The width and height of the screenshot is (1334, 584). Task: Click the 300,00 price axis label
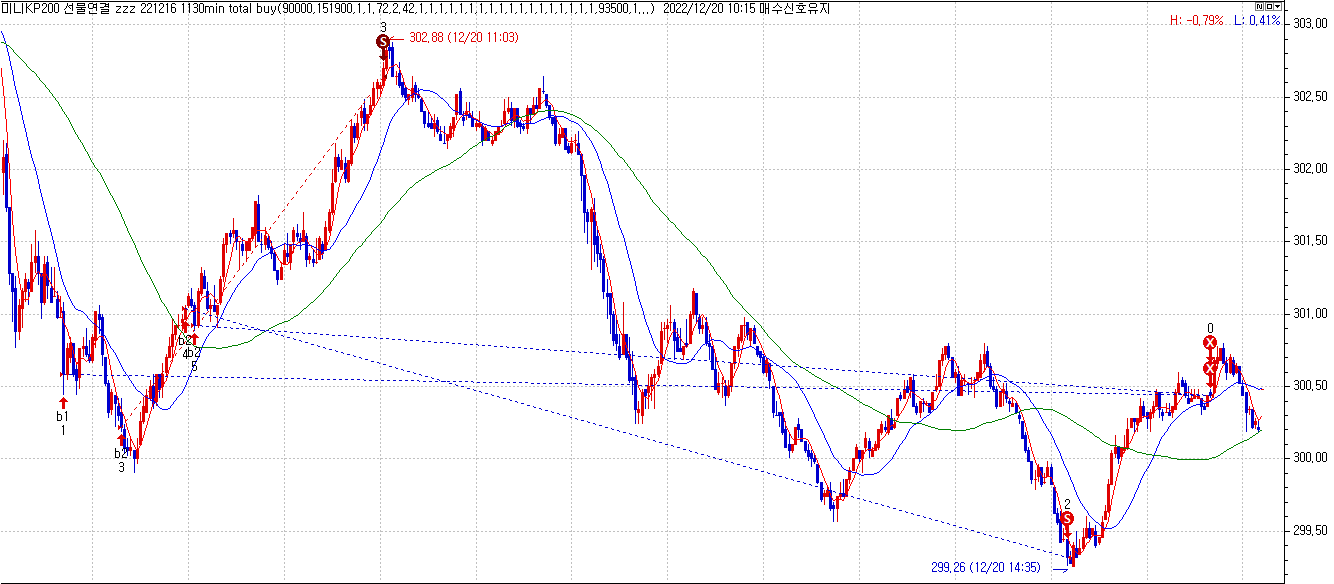point(1310,458)
